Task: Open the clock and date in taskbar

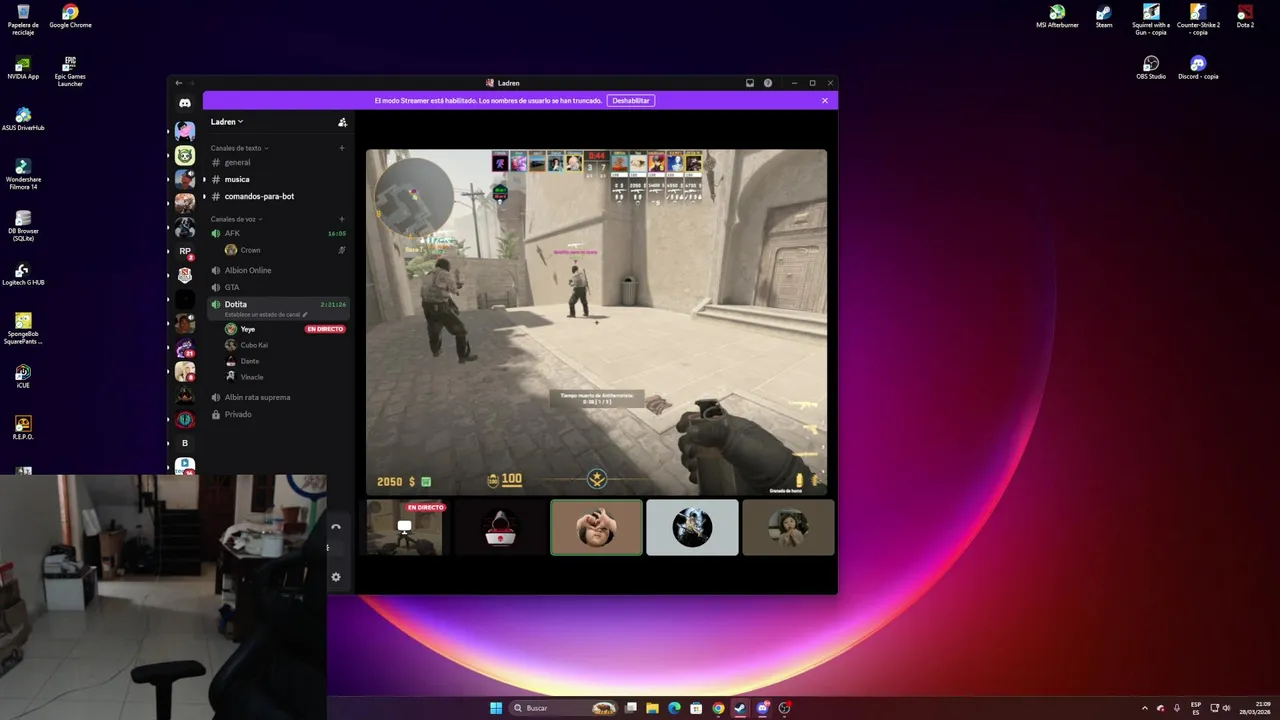Action: [1255, 708]
